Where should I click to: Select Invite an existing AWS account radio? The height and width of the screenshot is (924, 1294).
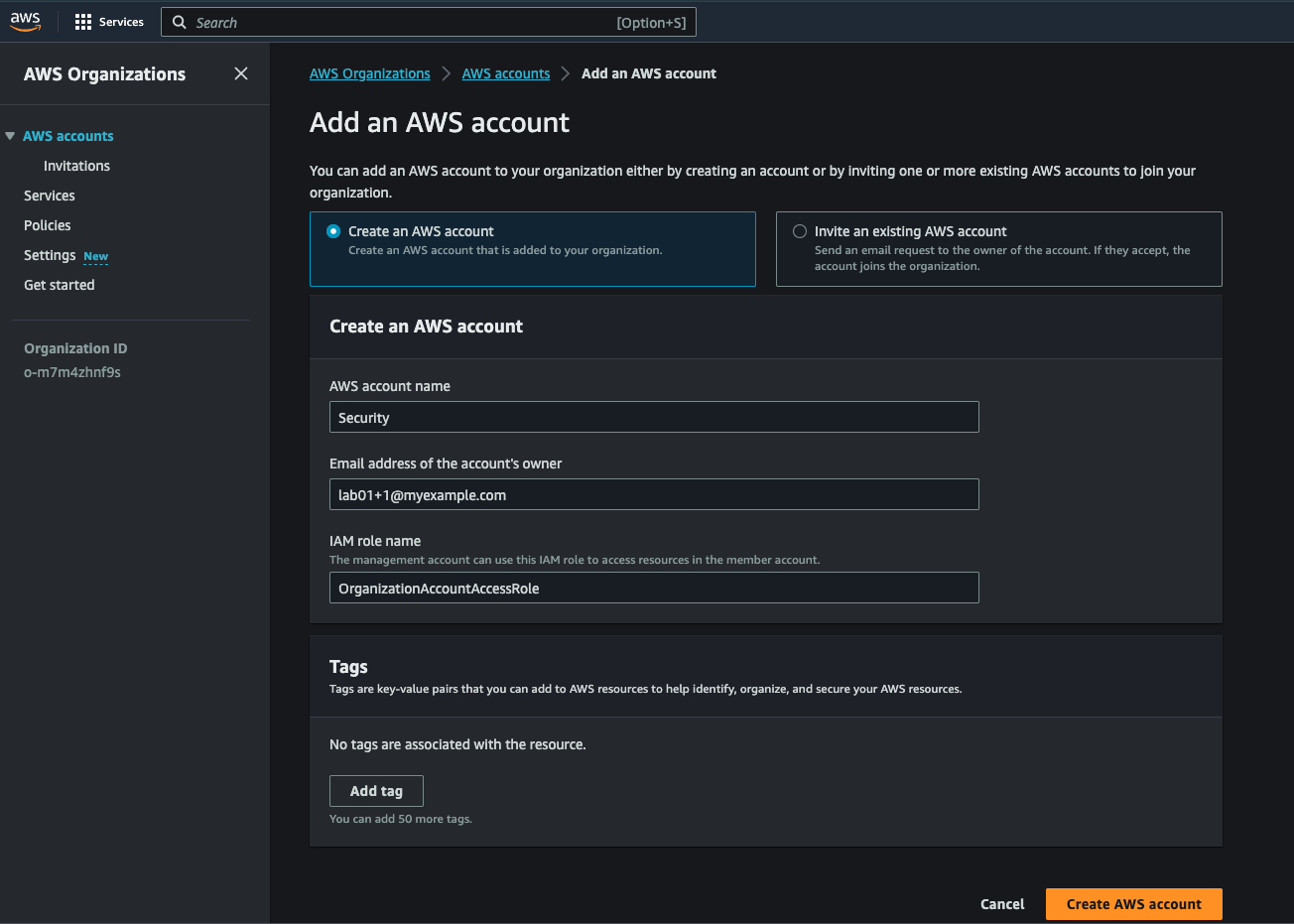click(800, 231)
